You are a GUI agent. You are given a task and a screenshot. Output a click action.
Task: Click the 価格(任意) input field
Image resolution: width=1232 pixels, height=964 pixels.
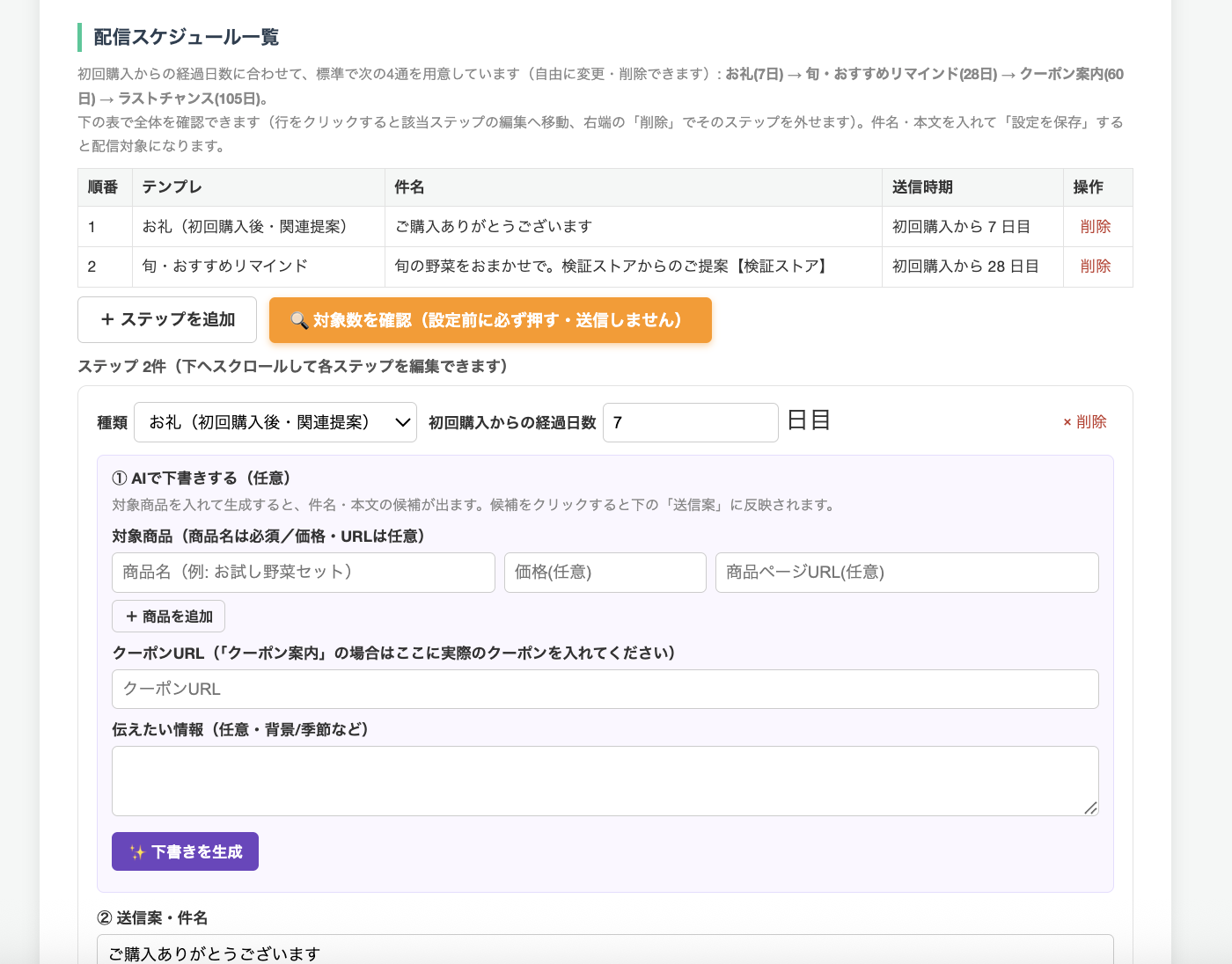click(x=605, y=573)
